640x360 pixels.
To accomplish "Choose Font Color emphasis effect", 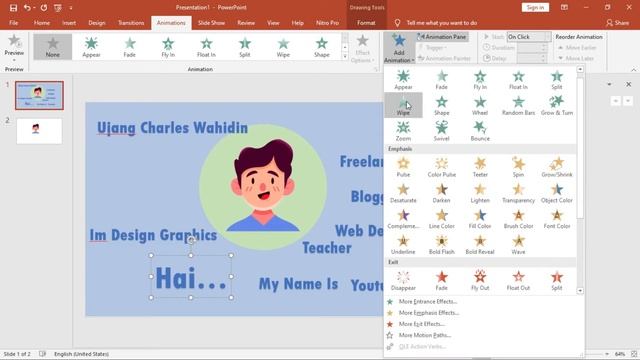I will (557, 218).
